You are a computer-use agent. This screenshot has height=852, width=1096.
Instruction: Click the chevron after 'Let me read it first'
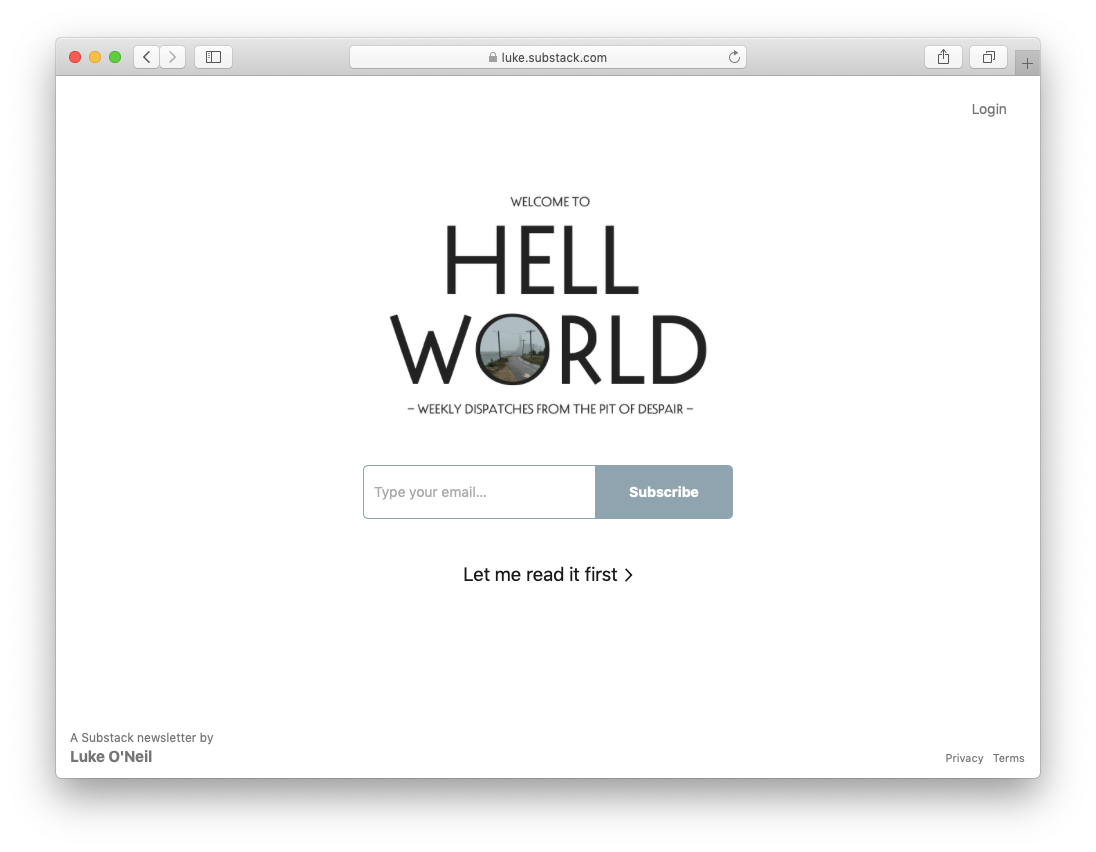pos(628,575)
